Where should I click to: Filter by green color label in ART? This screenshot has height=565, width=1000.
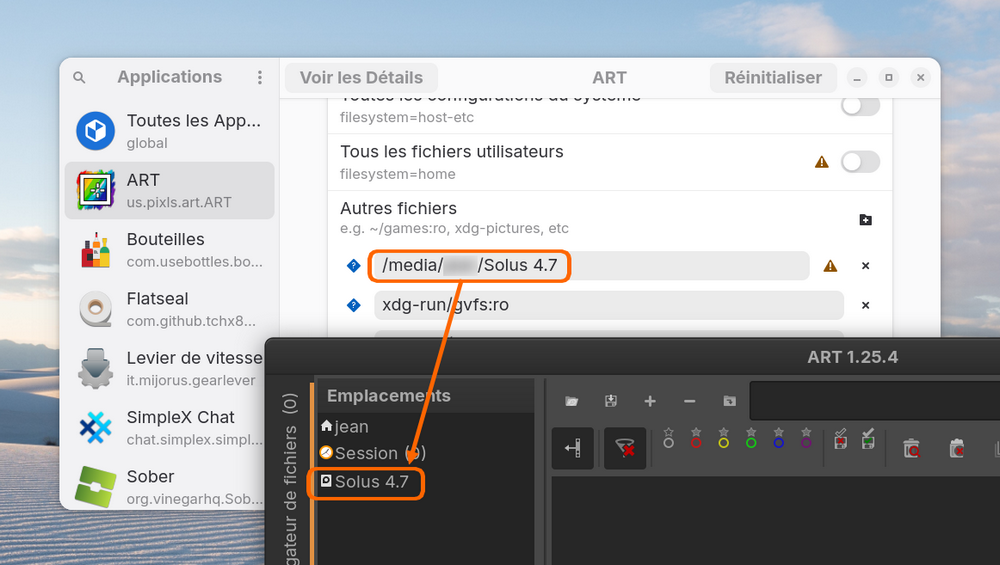[751, 438]
